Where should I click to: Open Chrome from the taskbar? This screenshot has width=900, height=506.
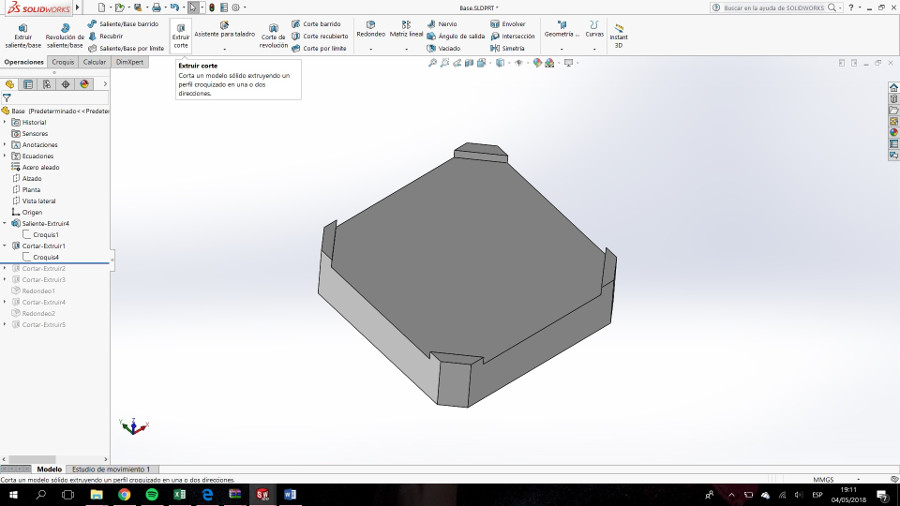point(124,495)
